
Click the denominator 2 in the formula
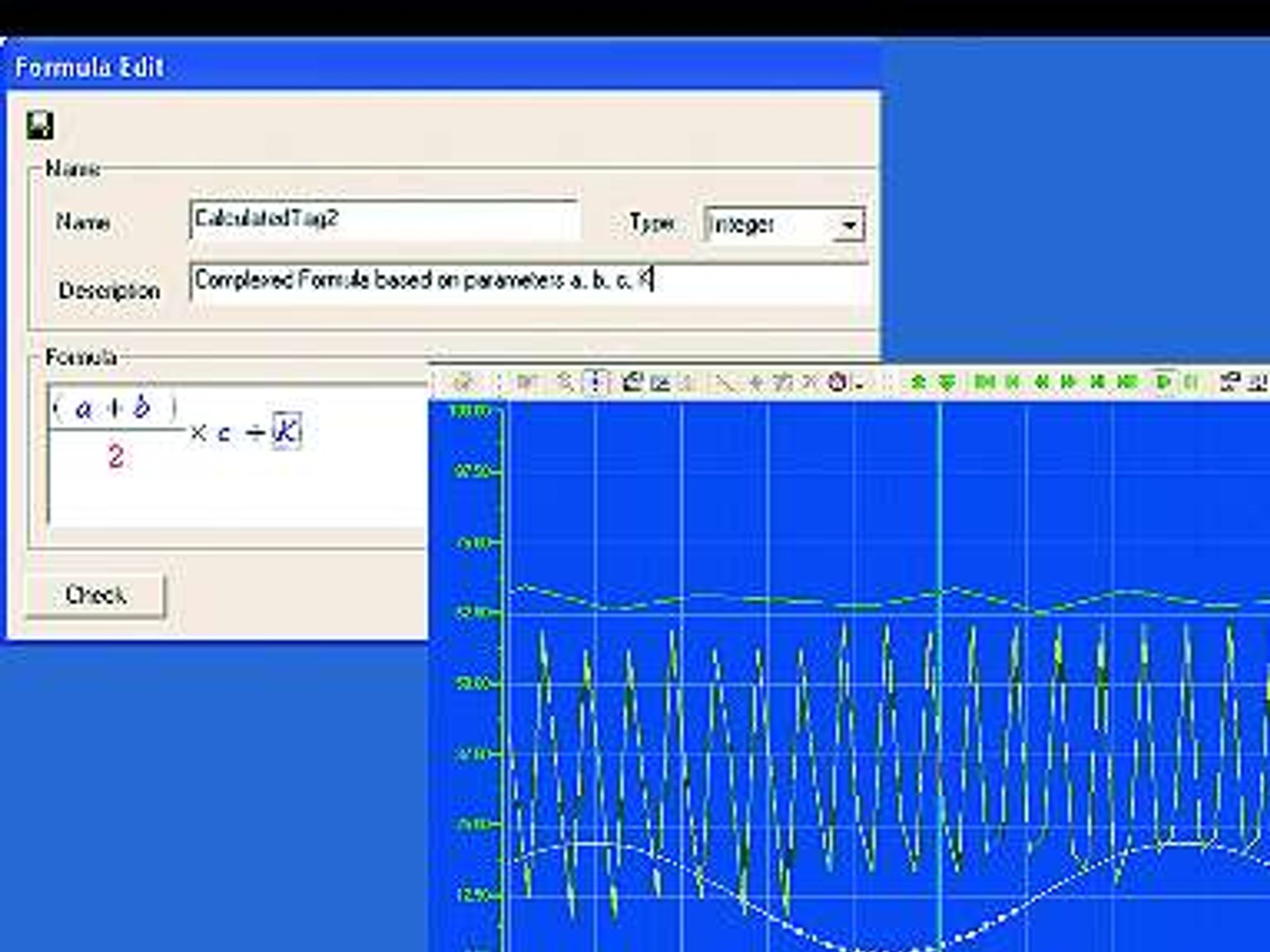point(116,457)
